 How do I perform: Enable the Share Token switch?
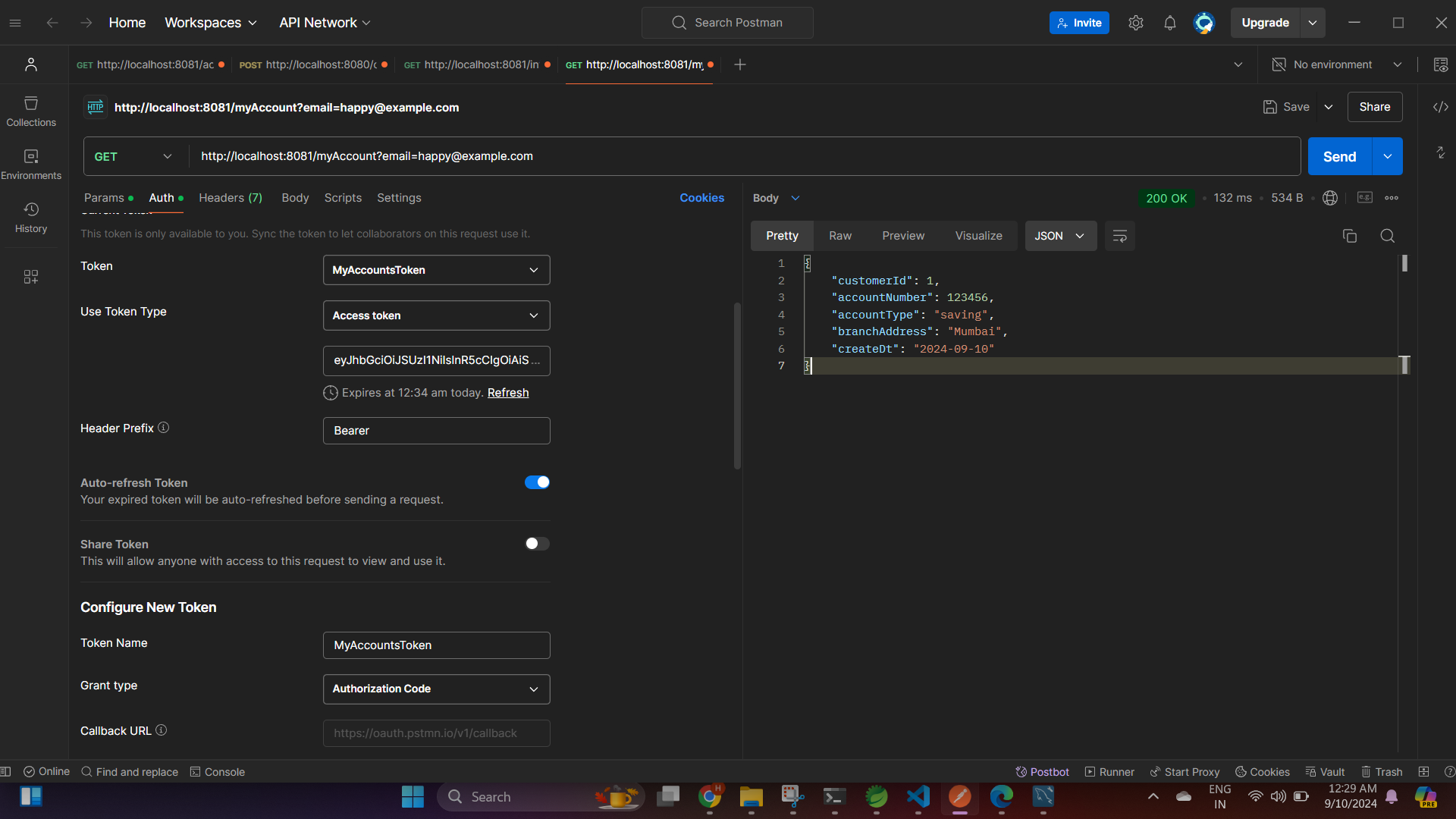pos(537,544)
